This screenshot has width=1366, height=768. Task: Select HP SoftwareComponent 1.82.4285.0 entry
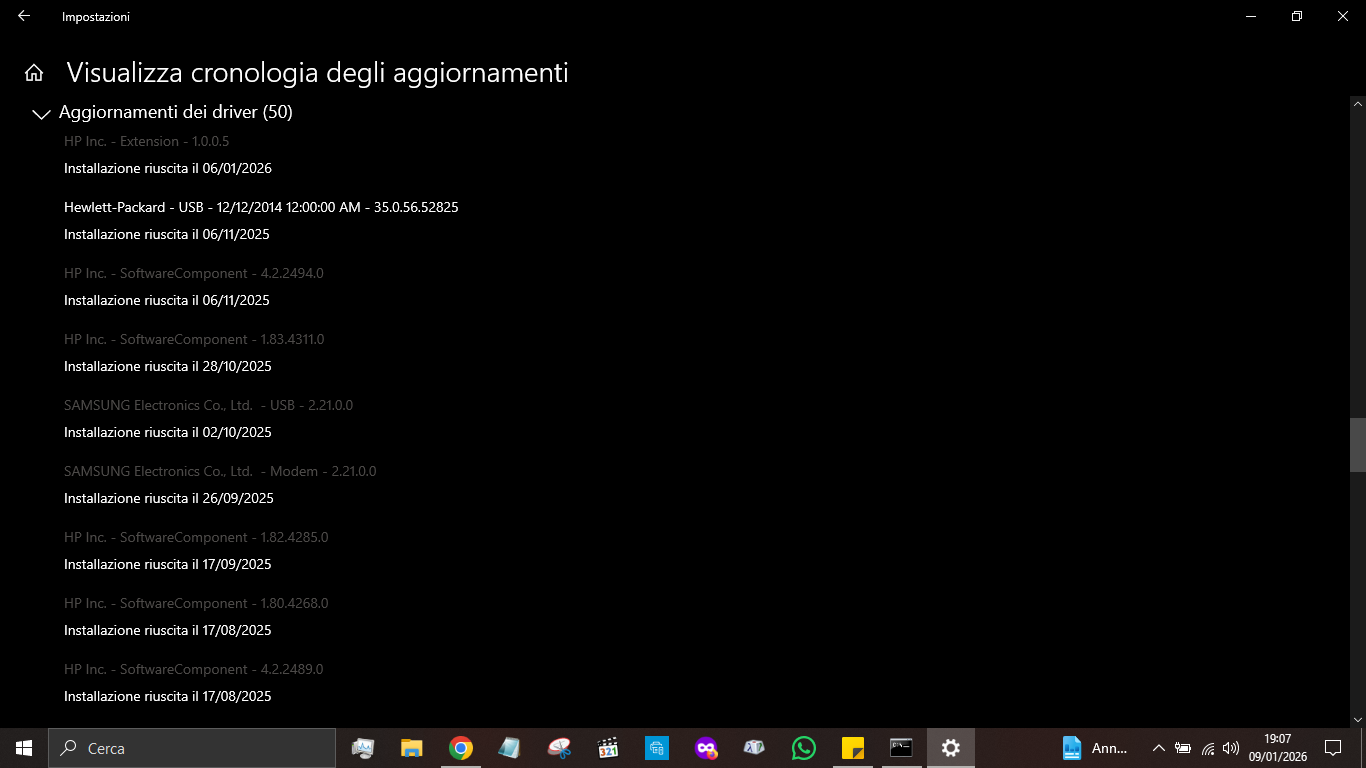pyautogui.click(x=196, y=537)
